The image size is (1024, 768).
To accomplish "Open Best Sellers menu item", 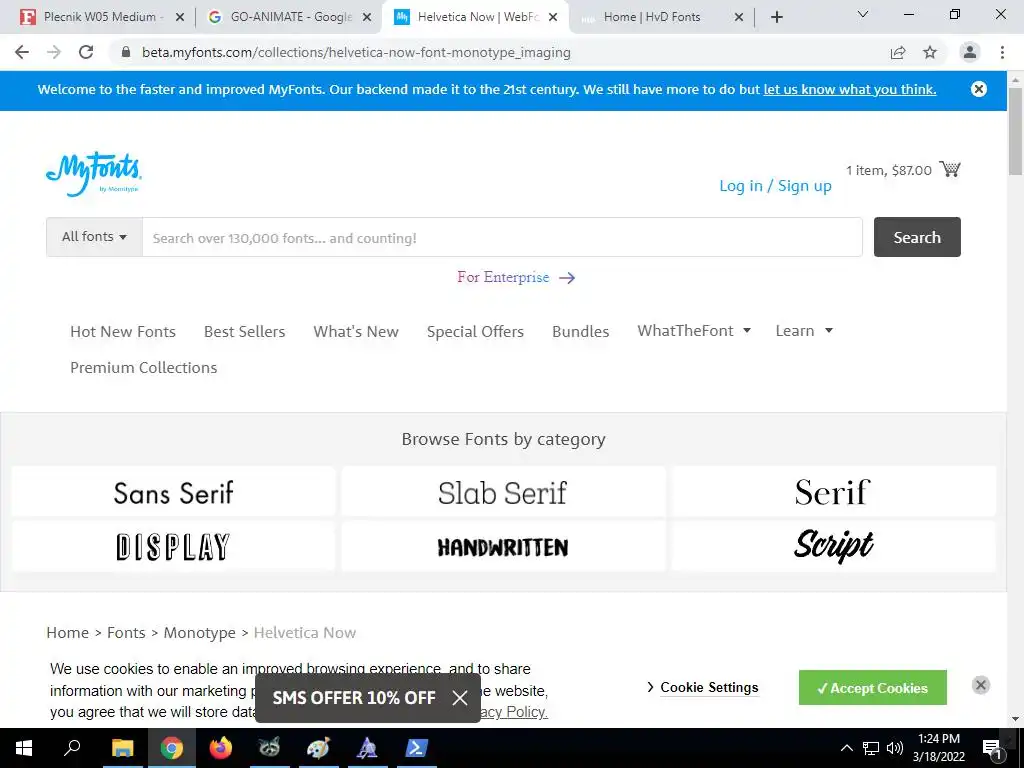I will (x=244, y=332).
